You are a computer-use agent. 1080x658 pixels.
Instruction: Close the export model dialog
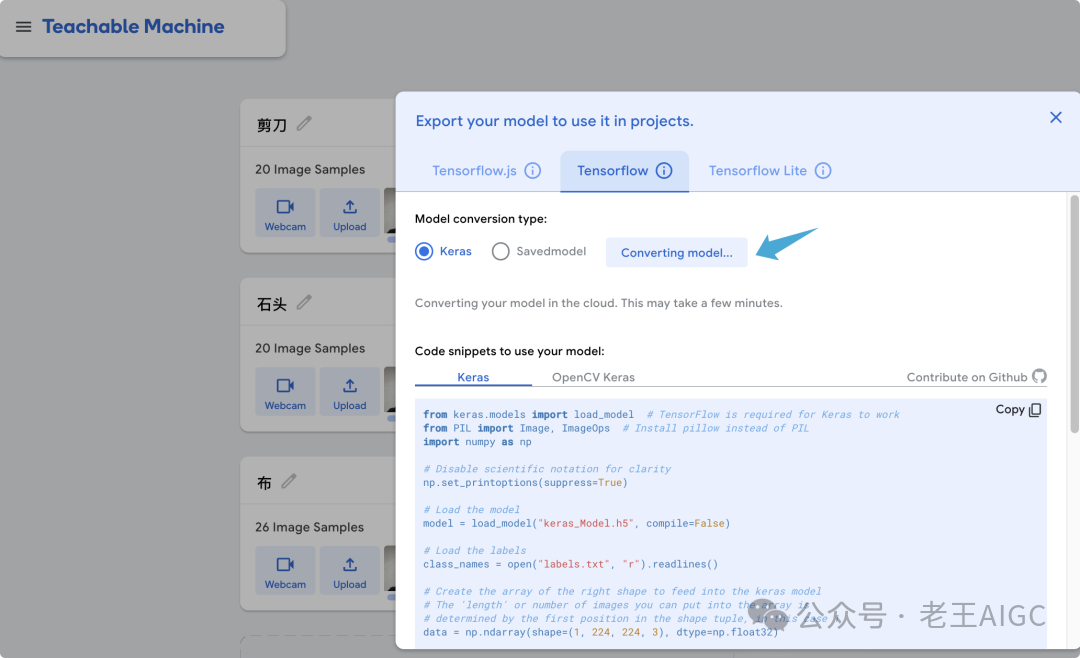click(1055, 118)
